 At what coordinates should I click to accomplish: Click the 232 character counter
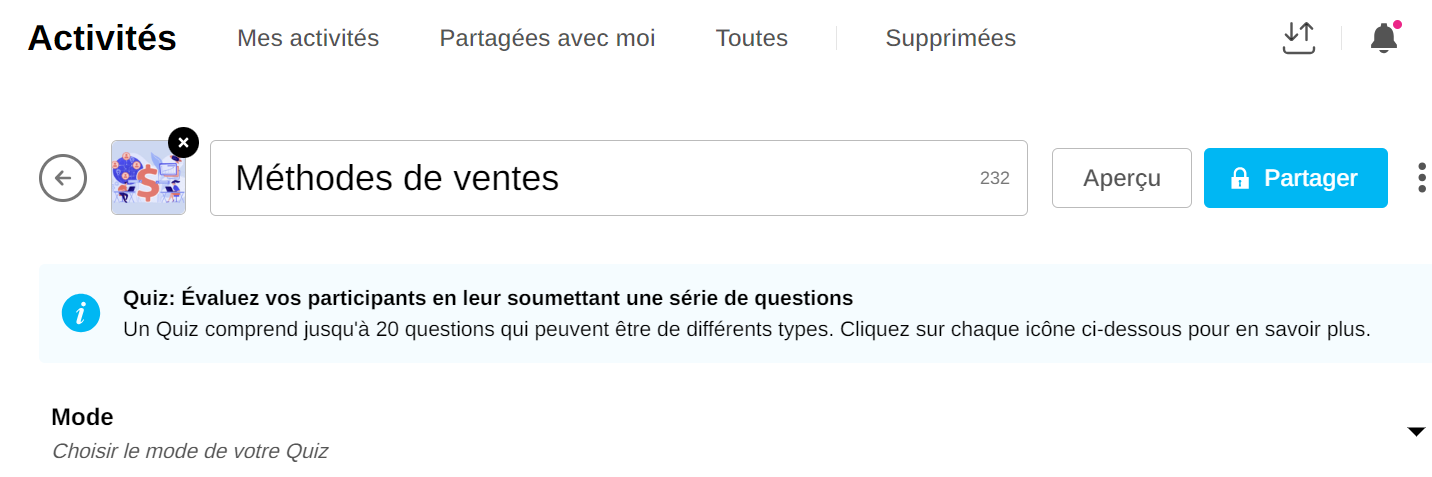(994, 178)
